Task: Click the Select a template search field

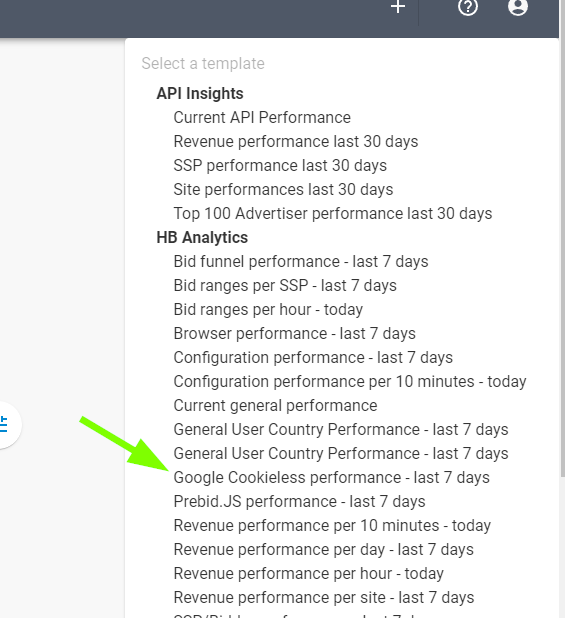Action: coord(341,63)
